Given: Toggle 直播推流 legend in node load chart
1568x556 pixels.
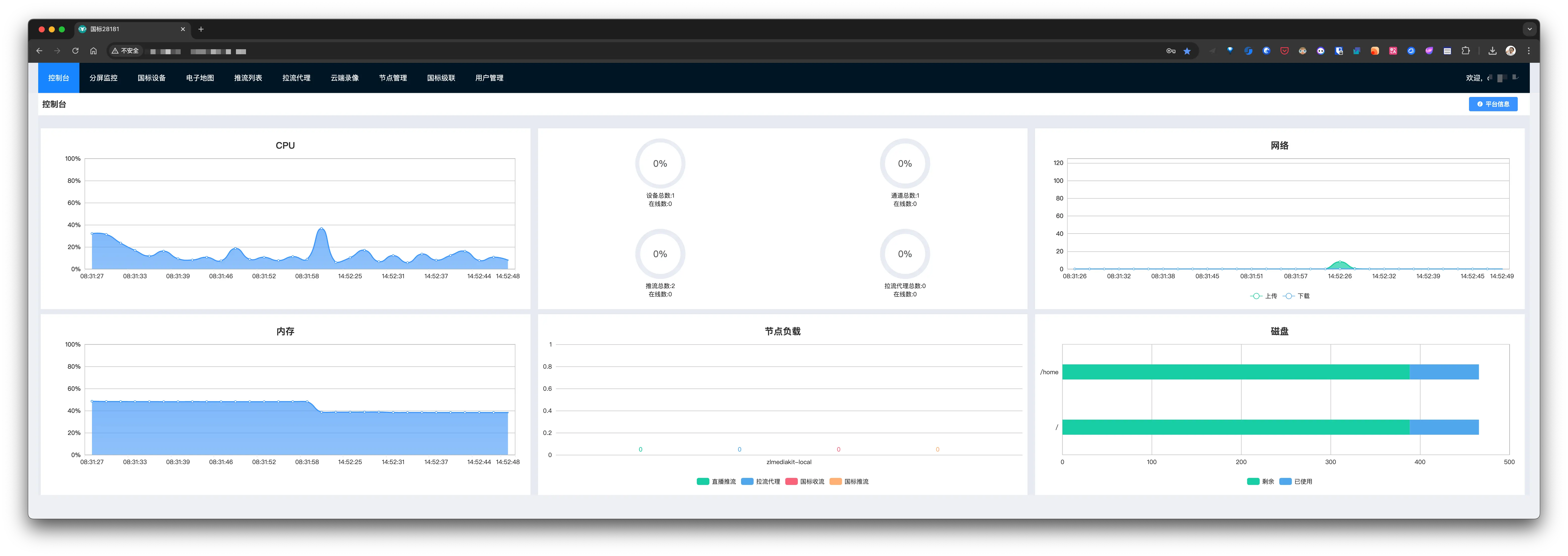Looking at the screenshot, I should [716, 481].
